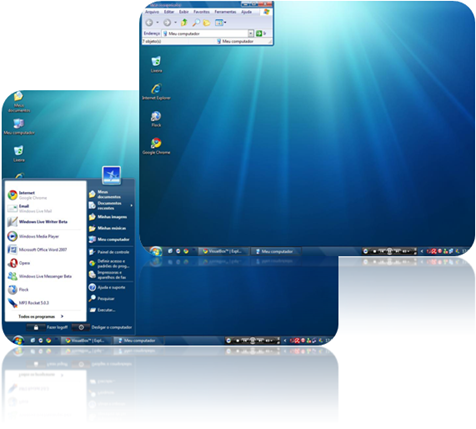Click Chrome quick launch icon in Start-menu screenshot taskbar
Screen dimensions: 476x429
point(49,340)
